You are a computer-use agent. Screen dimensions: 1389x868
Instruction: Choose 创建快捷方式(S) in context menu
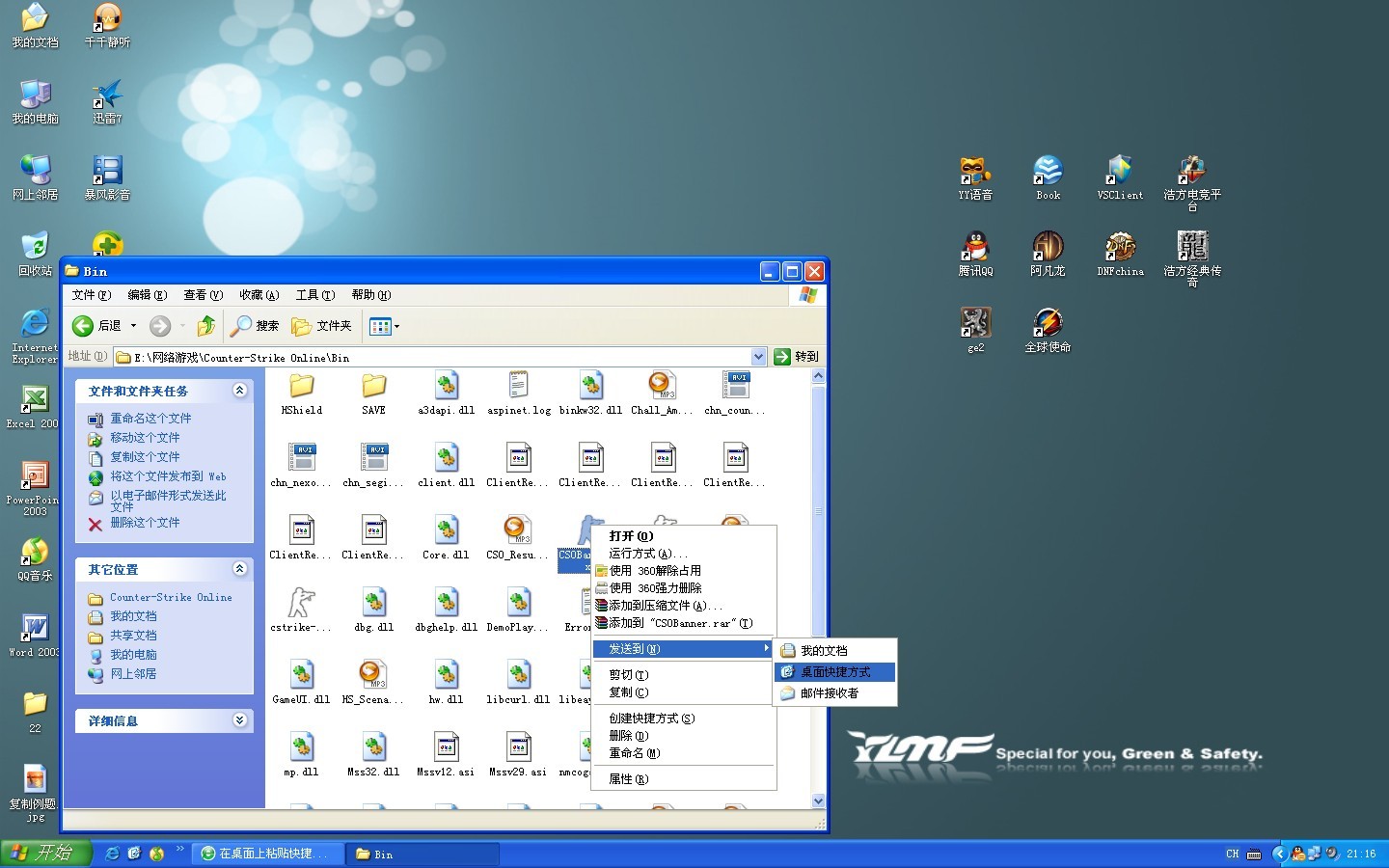[684, 719]
